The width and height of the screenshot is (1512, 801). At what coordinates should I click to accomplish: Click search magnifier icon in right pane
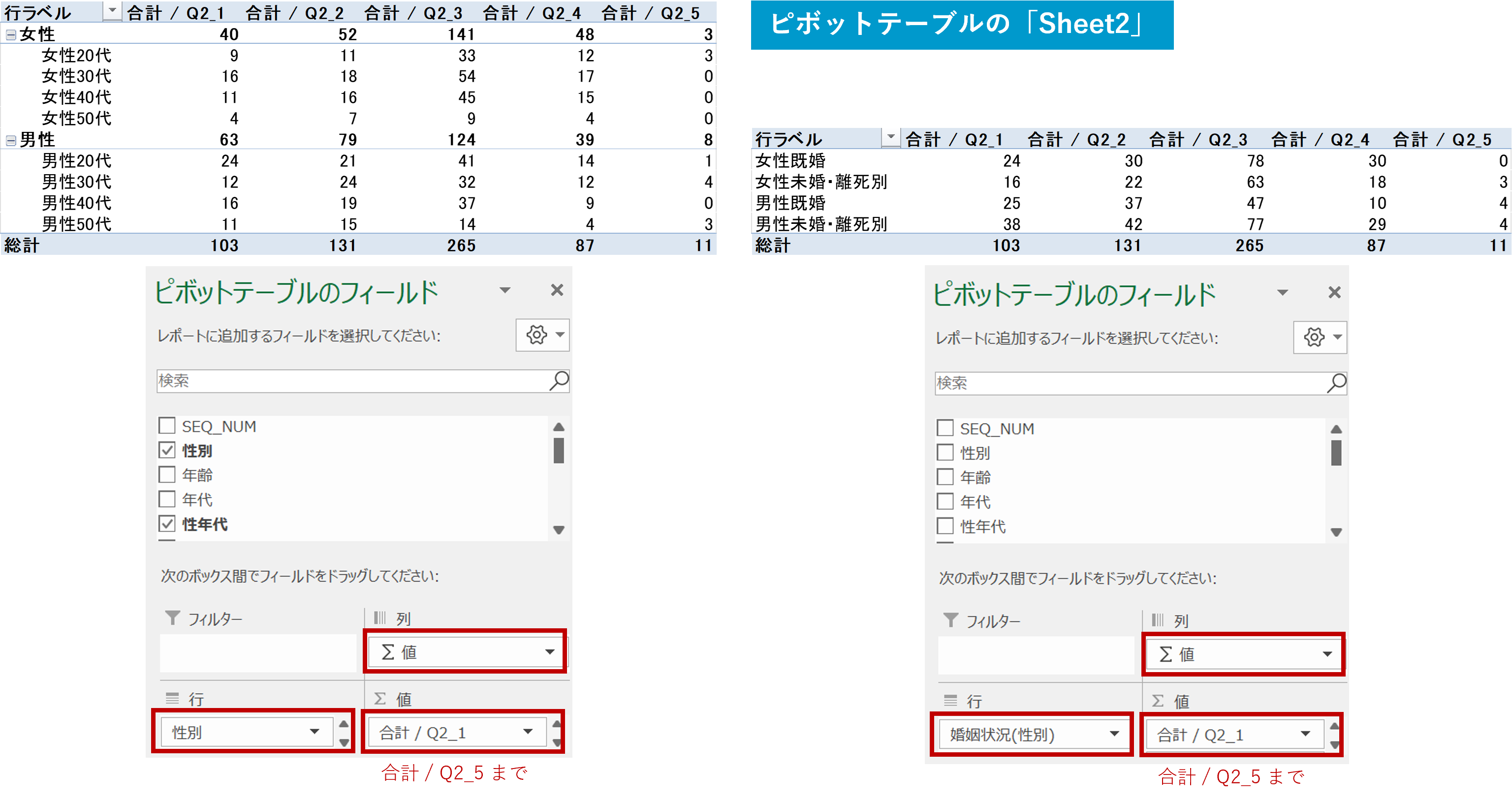(1336, 383)
